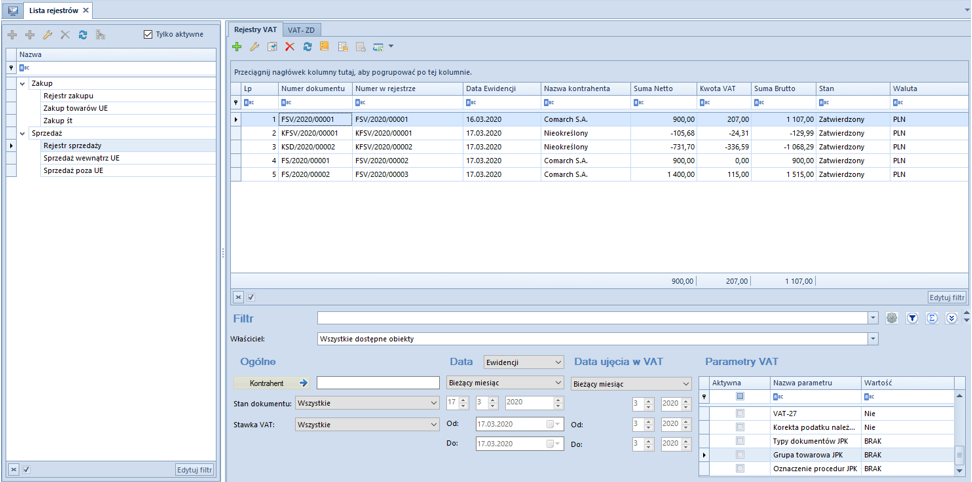Image resolution: width=972 pixels, height=482 pixels.
Task: Click the funnel filter icon beside Filtr field
Action: click(912, 318)
